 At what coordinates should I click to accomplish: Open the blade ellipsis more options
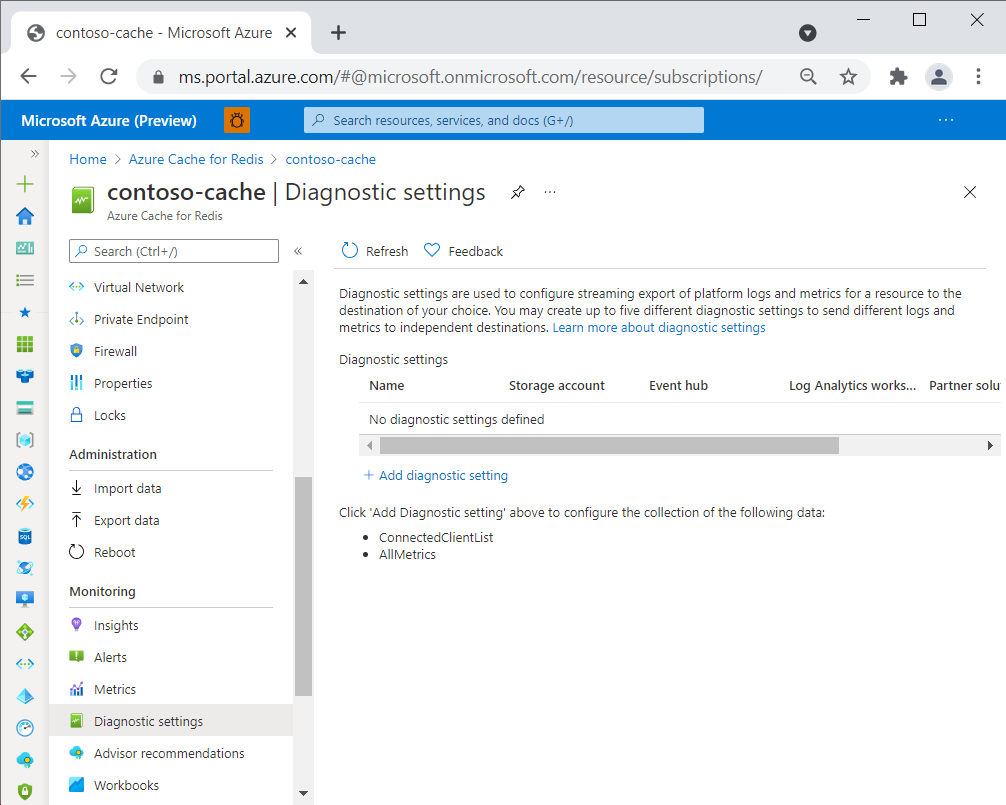550,192
